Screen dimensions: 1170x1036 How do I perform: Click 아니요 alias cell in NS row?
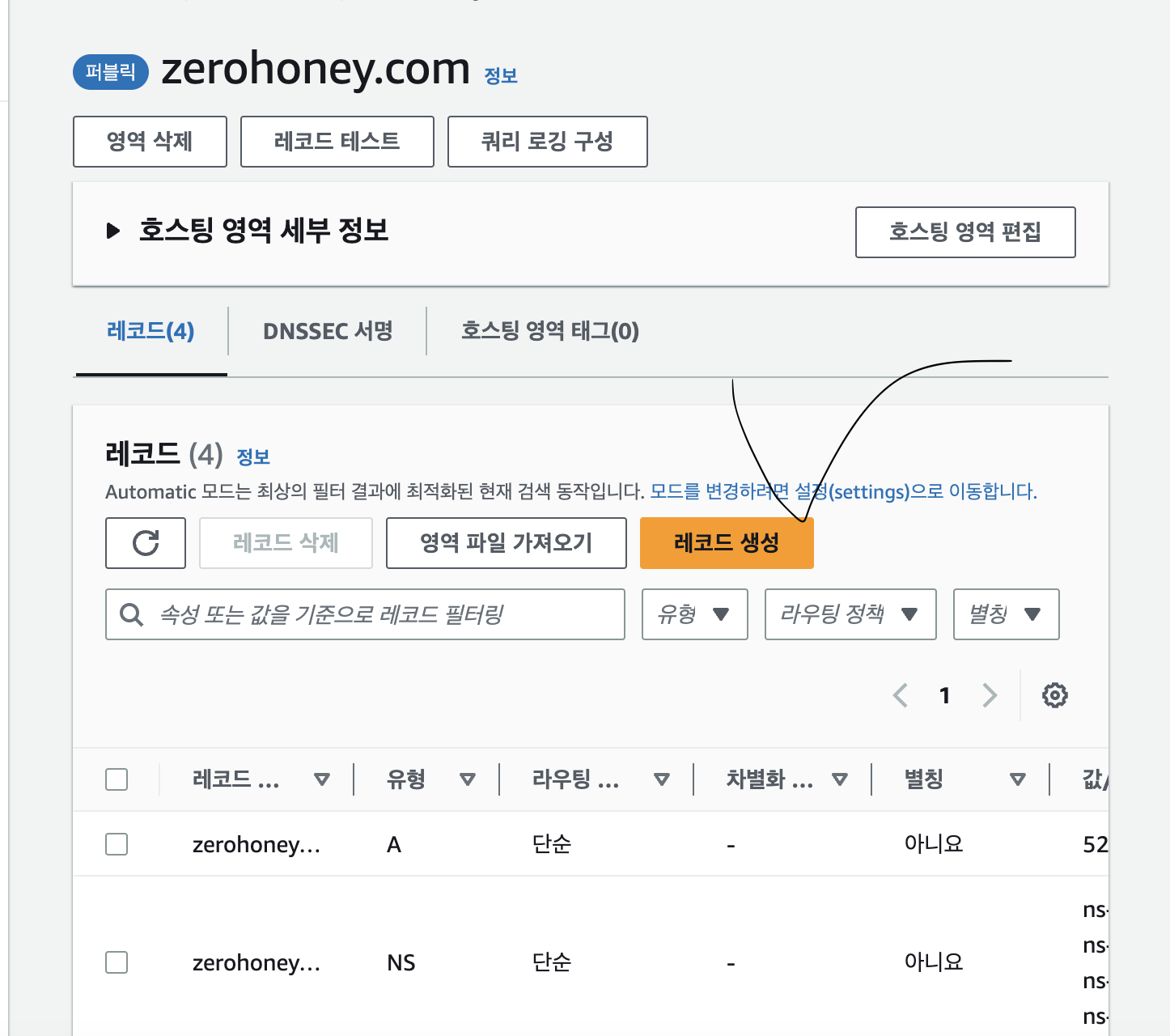tap(934, 962)
